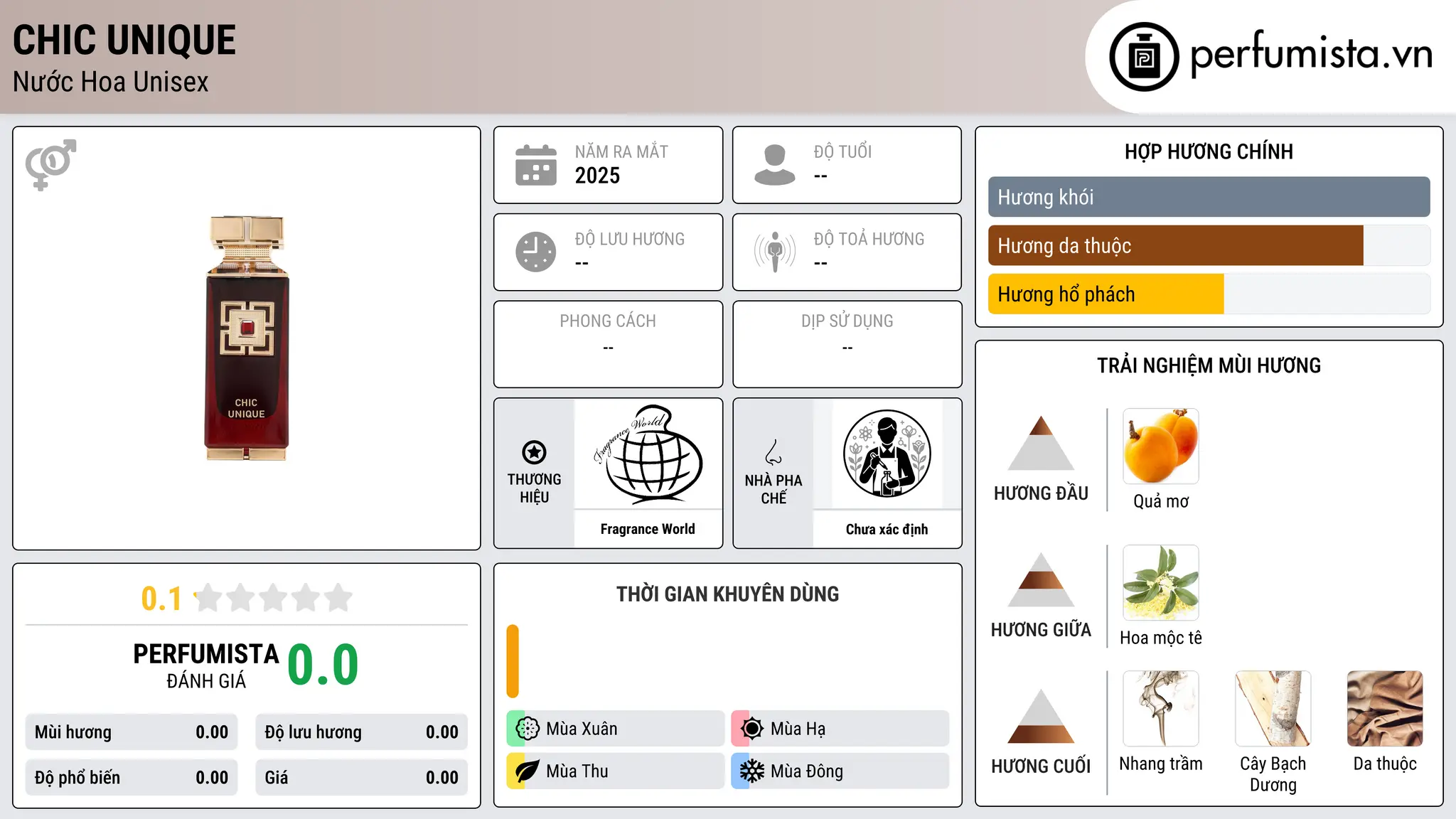
Task: Click the perfumista.vn bottle logo icon
Action: coord(1144,57)
